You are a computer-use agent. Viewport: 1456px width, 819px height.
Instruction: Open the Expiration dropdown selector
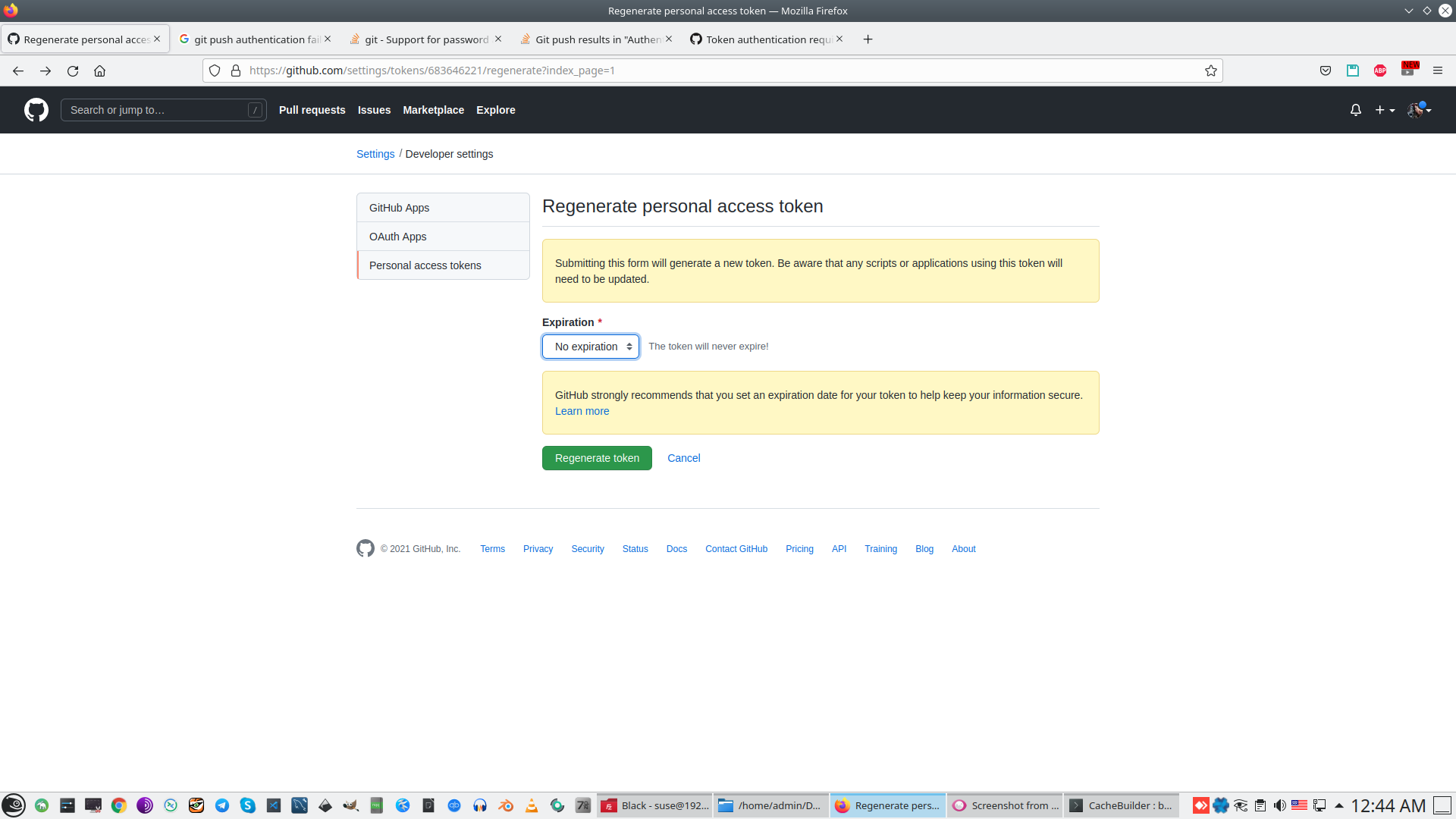tap(591, 347)
